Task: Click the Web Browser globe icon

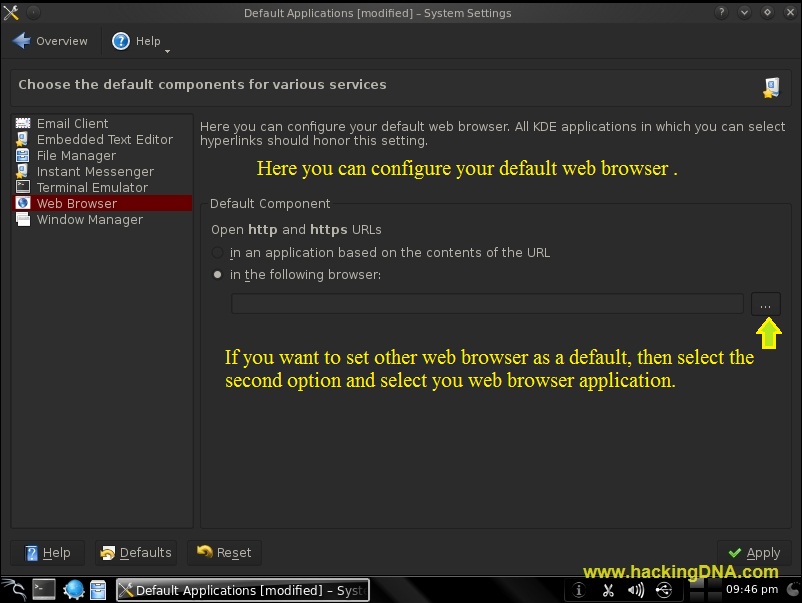Action: coord(24,203)
